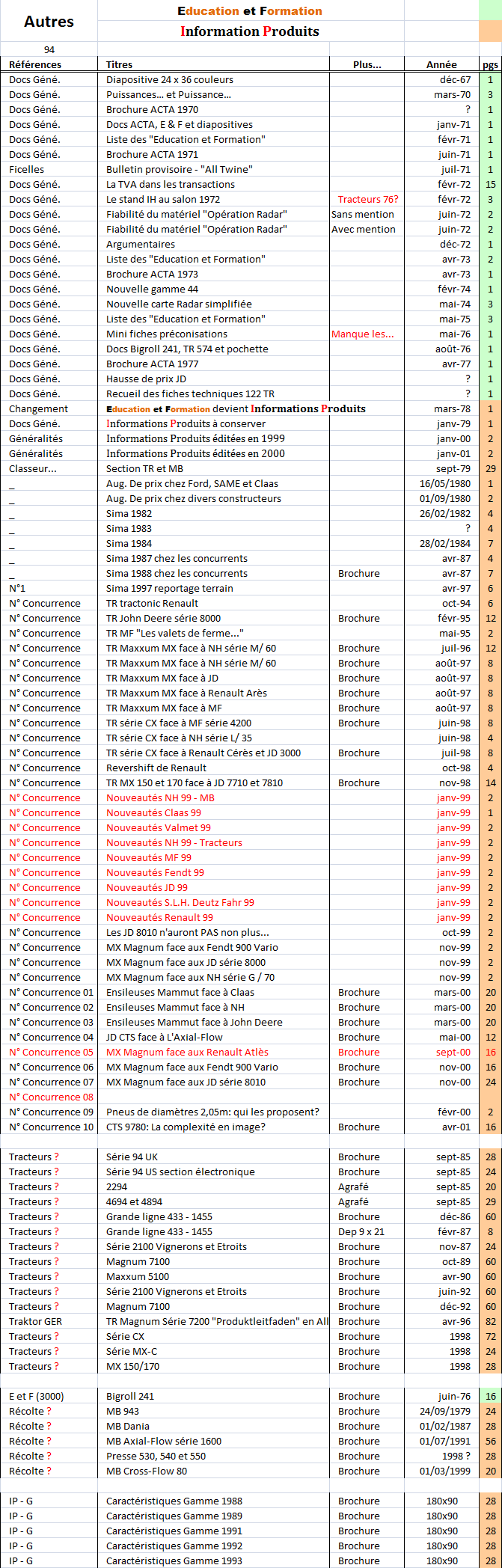502x1568 pixels.
Task: Click the red 'N° Concurrence 08' cell
Action: (x=52, y=1097)
